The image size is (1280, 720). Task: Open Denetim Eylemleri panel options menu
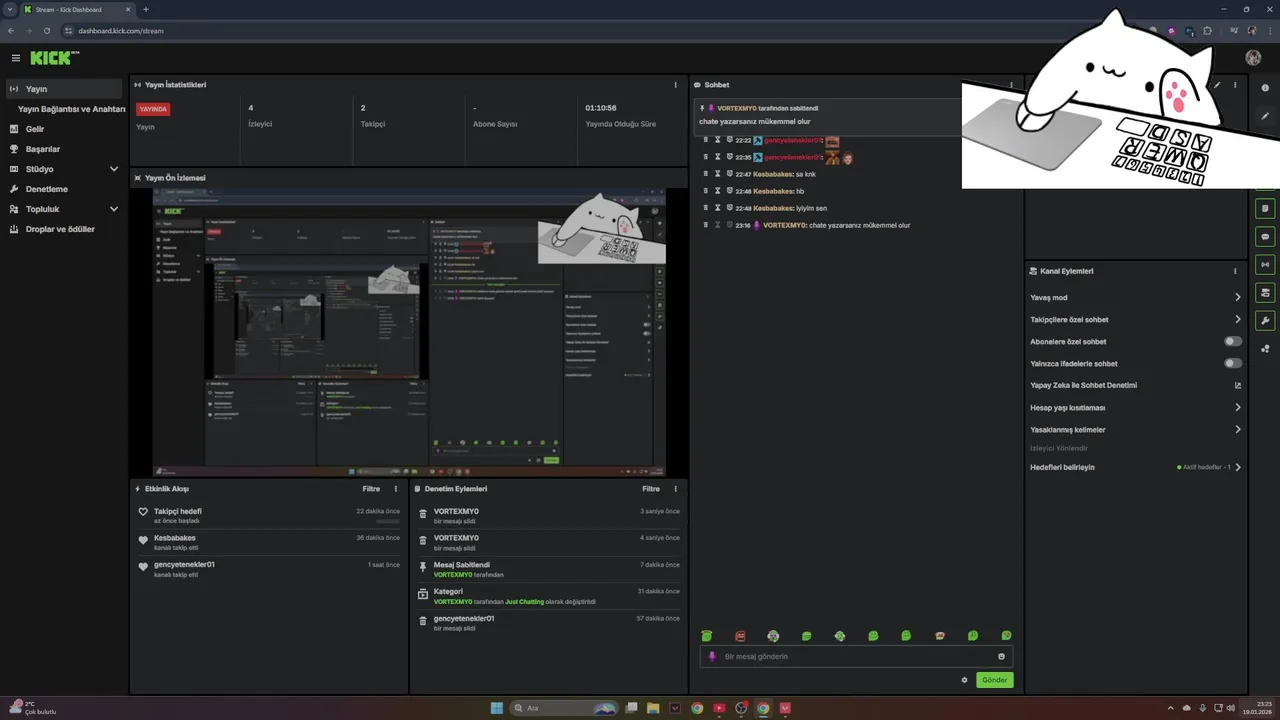pyautogui.click(x=676, y=489)
